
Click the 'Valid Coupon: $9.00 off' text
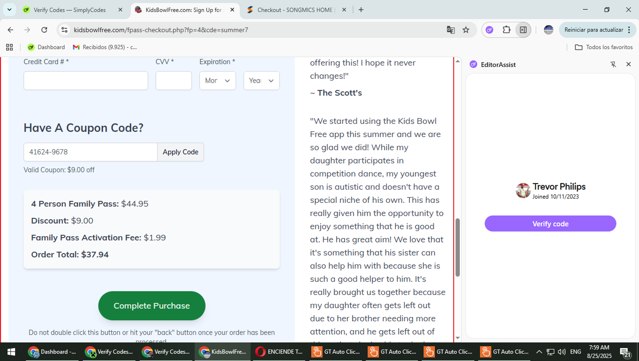[x=59, y=170]
